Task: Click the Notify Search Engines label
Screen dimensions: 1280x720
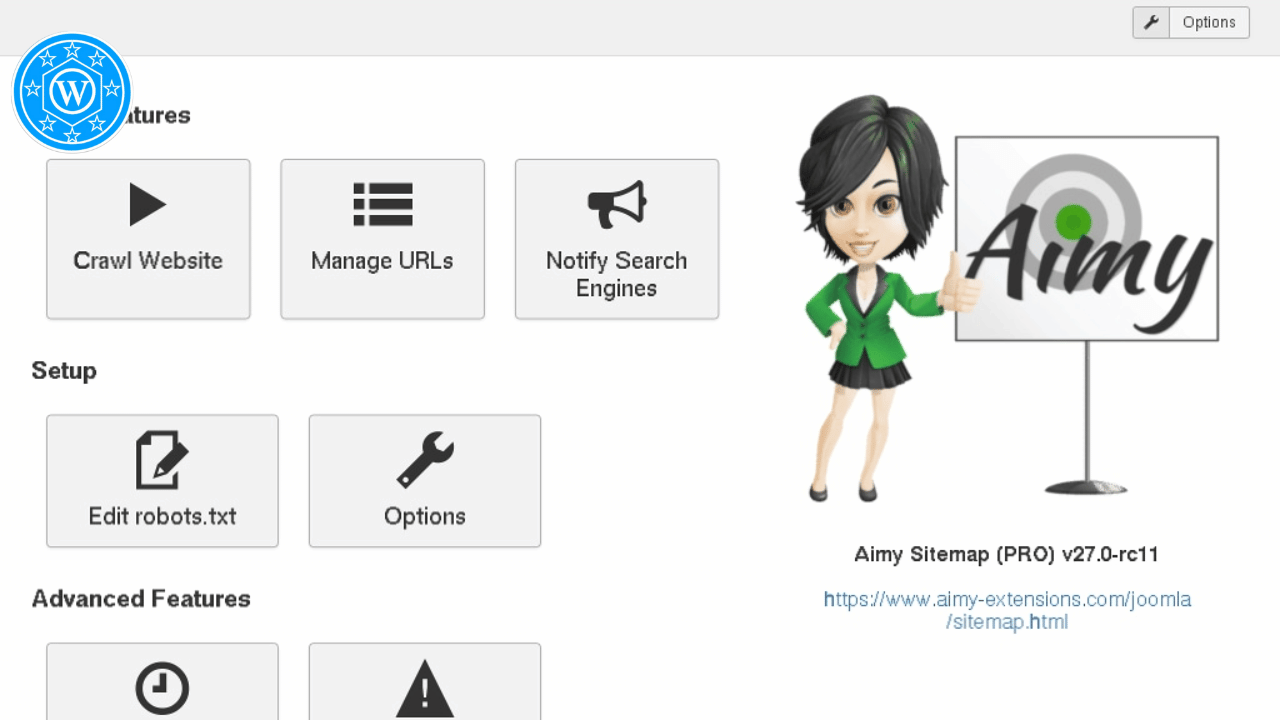Action: [x=617, y=274]
